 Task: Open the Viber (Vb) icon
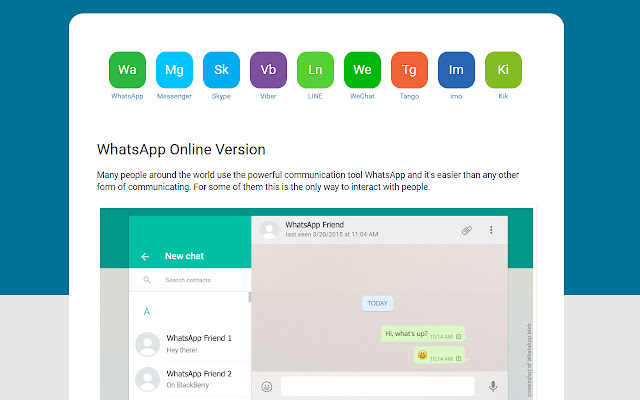[x=268, y=70]
